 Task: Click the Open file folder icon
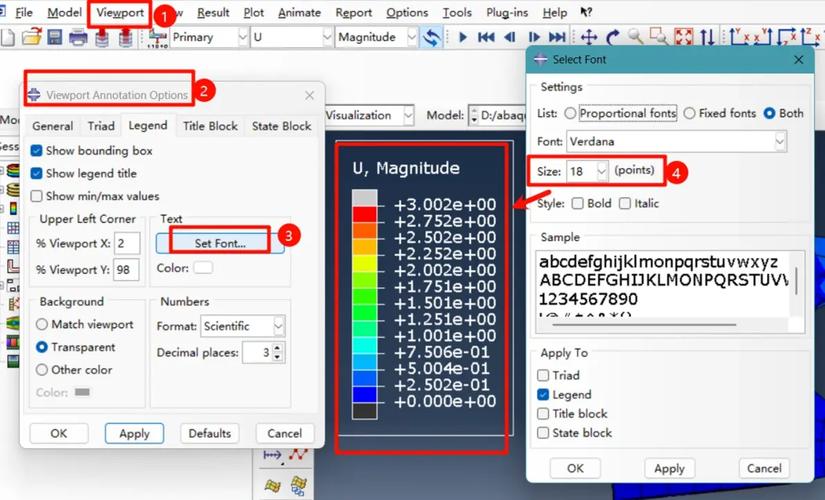pyautogui.click(x=31, y=38)
